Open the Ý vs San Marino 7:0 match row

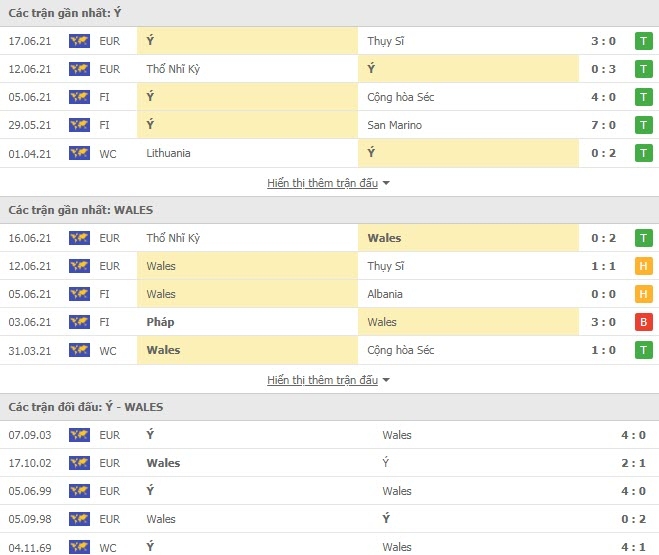(330, 125)
